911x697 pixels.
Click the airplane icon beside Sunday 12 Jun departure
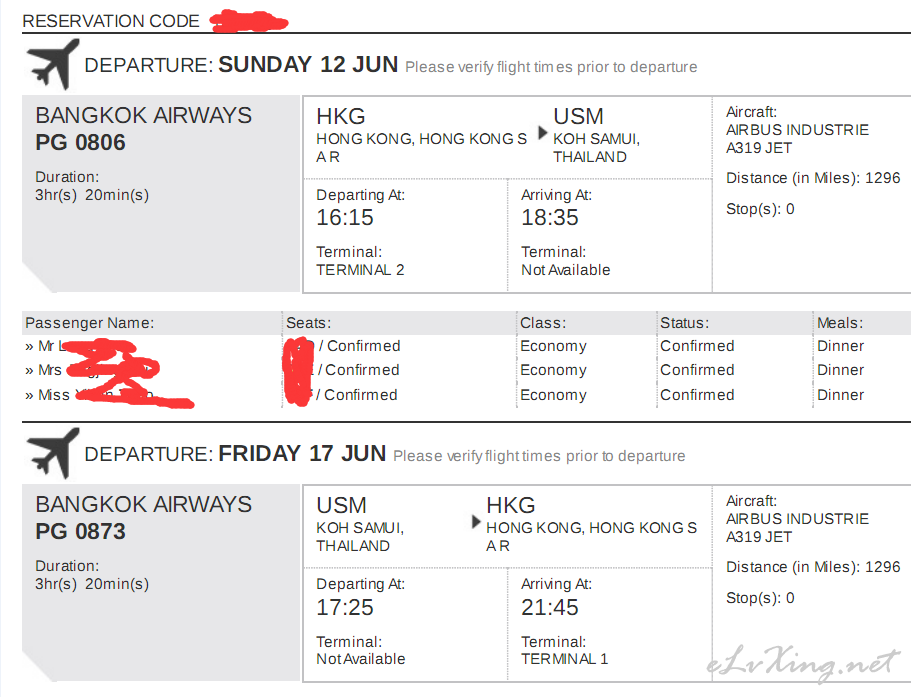53,64
